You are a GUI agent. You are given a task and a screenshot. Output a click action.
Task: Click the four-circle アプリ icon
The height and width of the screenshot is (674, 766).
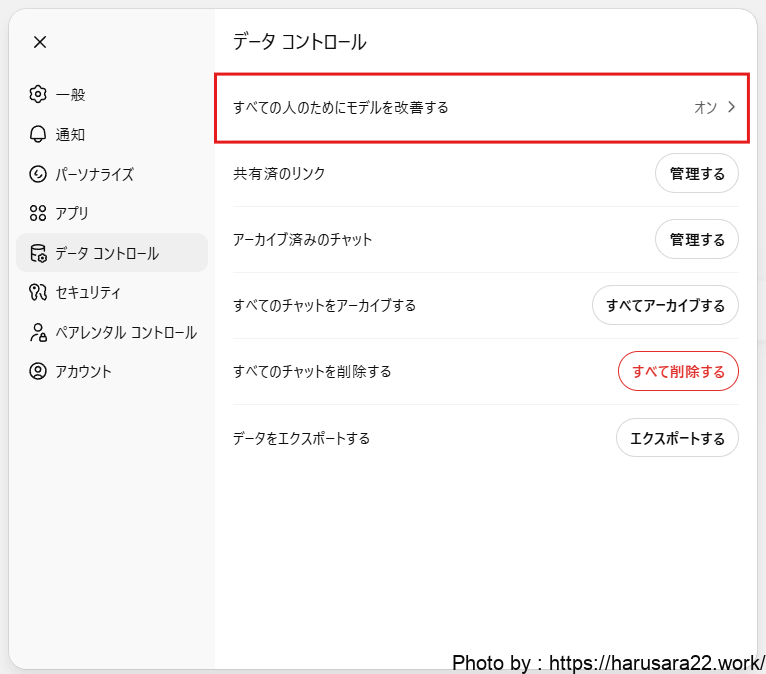pyautogui.click(x=38, y=213)
